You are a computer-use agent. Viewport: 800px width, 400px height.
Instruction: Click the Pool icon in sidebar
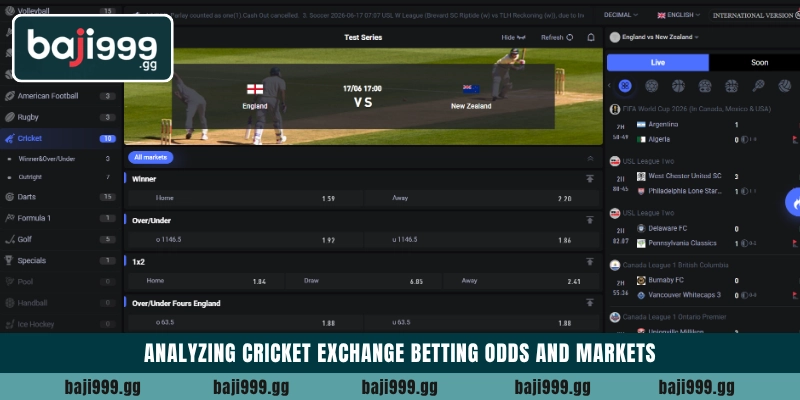point(9,282)
